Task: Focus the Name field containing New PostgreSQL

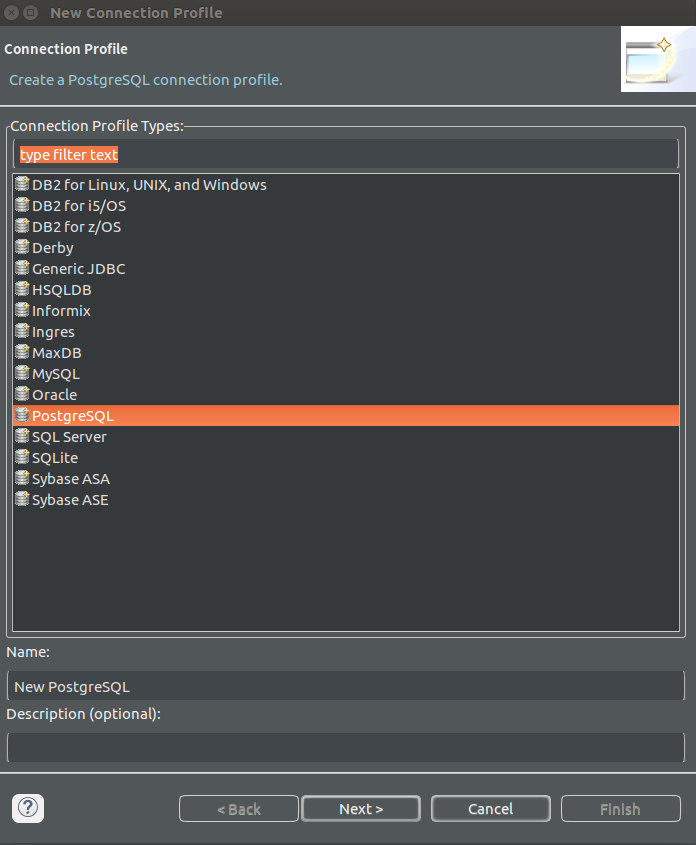Action: pyautogui.click(x=346, y=686)
